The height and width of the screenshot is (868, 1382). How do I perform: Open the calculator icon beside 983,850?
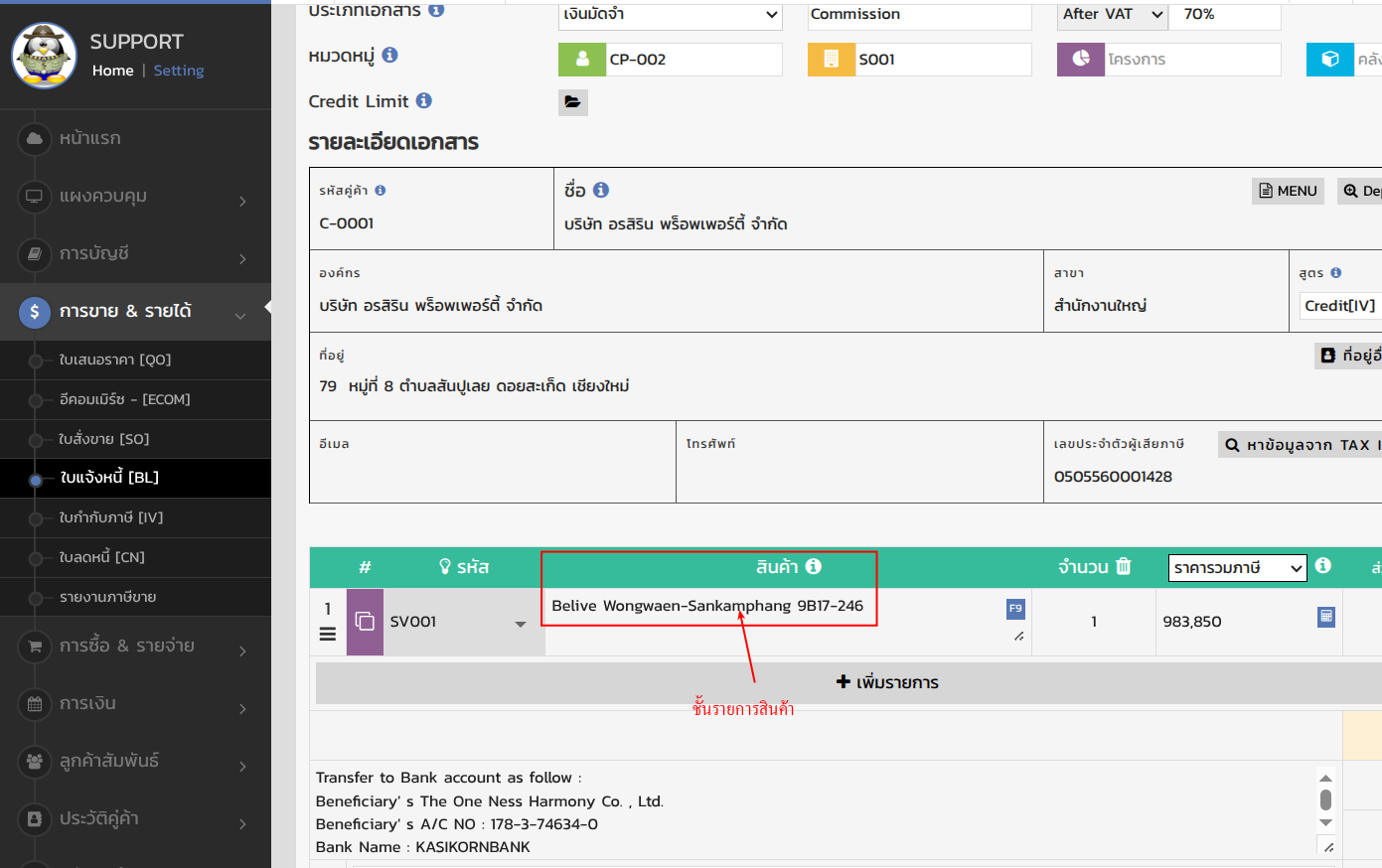1325,617
